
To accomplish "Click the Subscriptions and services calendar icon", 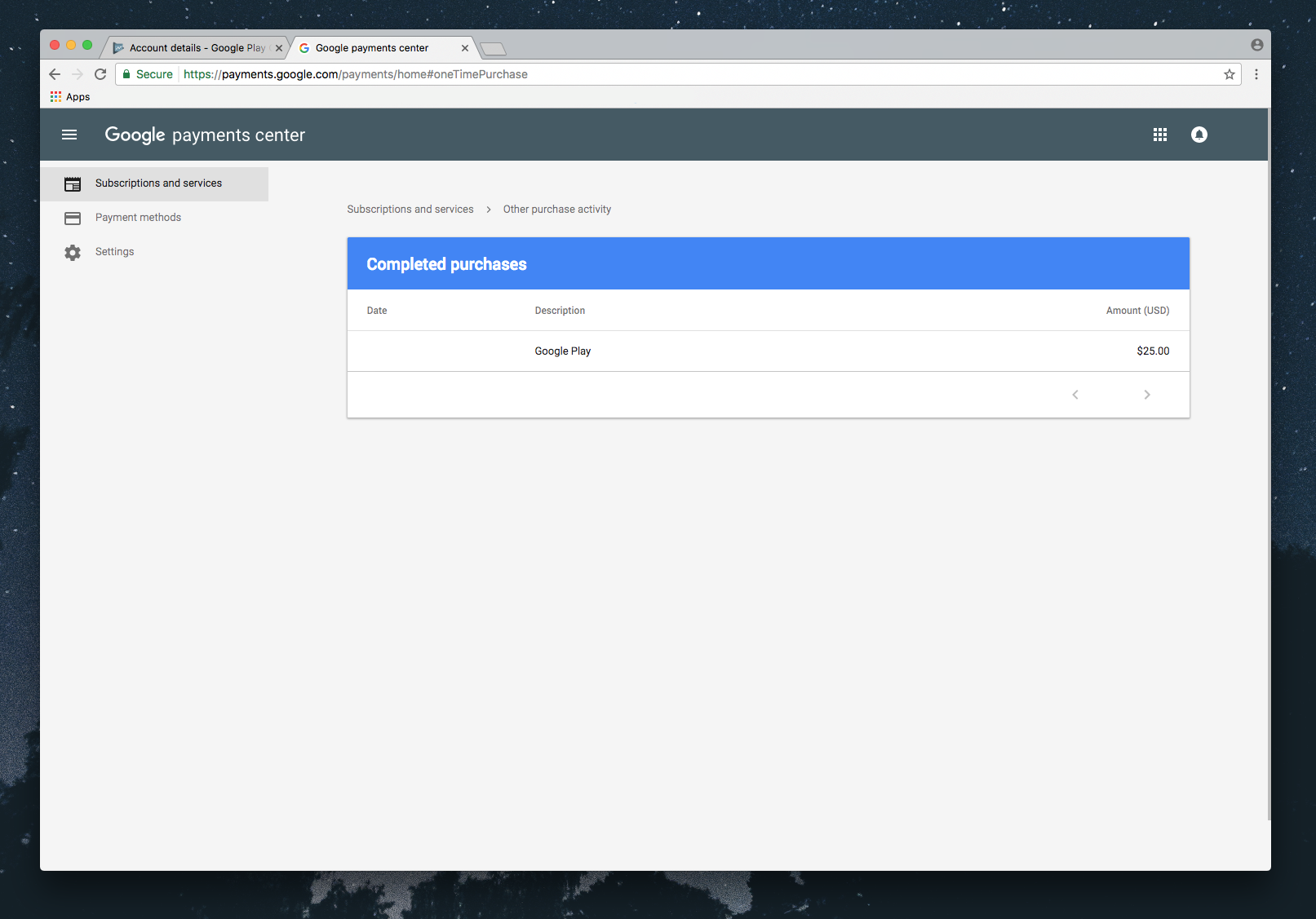I will 73,183.
